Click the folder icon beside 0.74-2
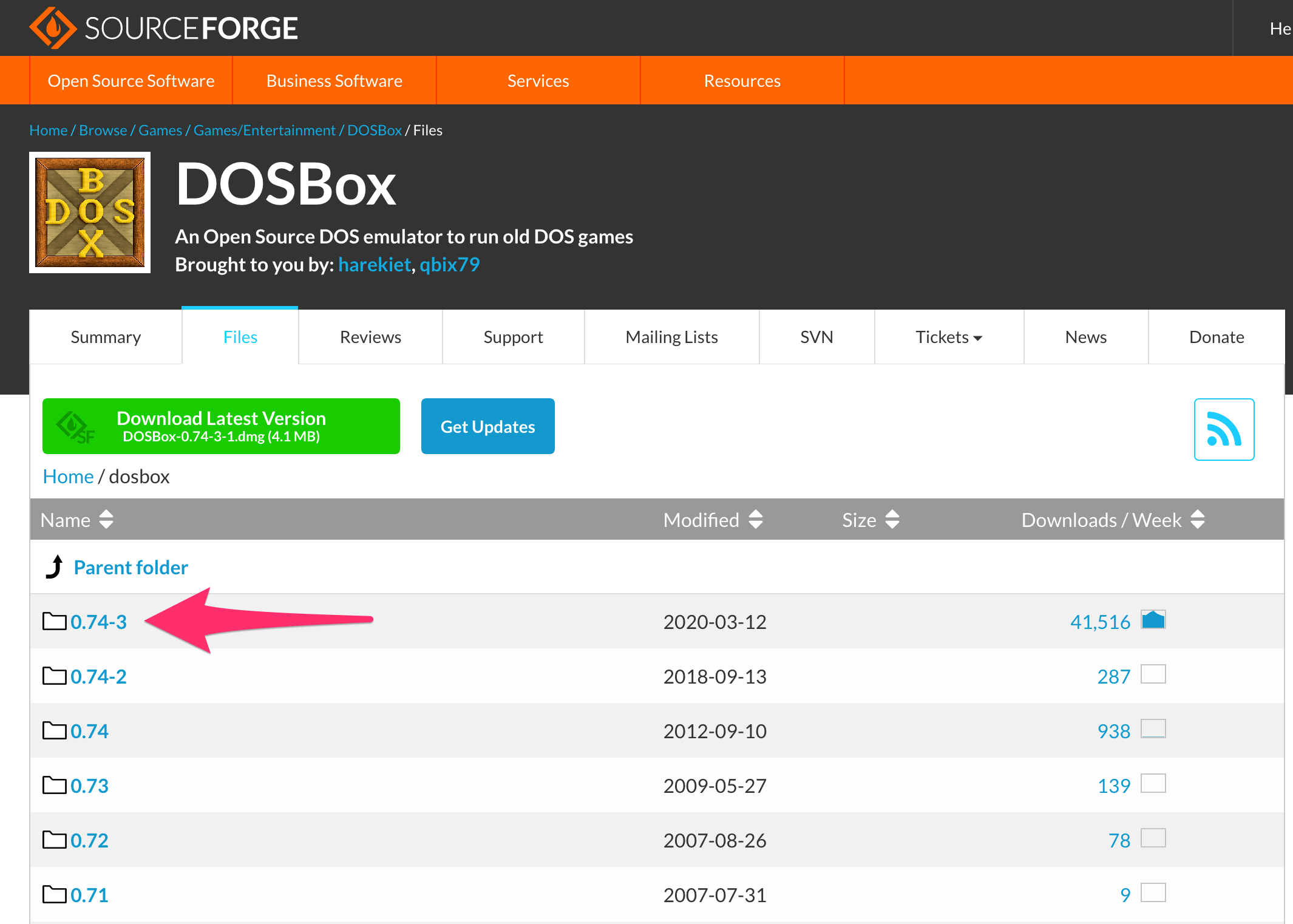Image resolution: width=1293 pixels, height=924 pixels. pyautogui.click(x=54, y=676)
